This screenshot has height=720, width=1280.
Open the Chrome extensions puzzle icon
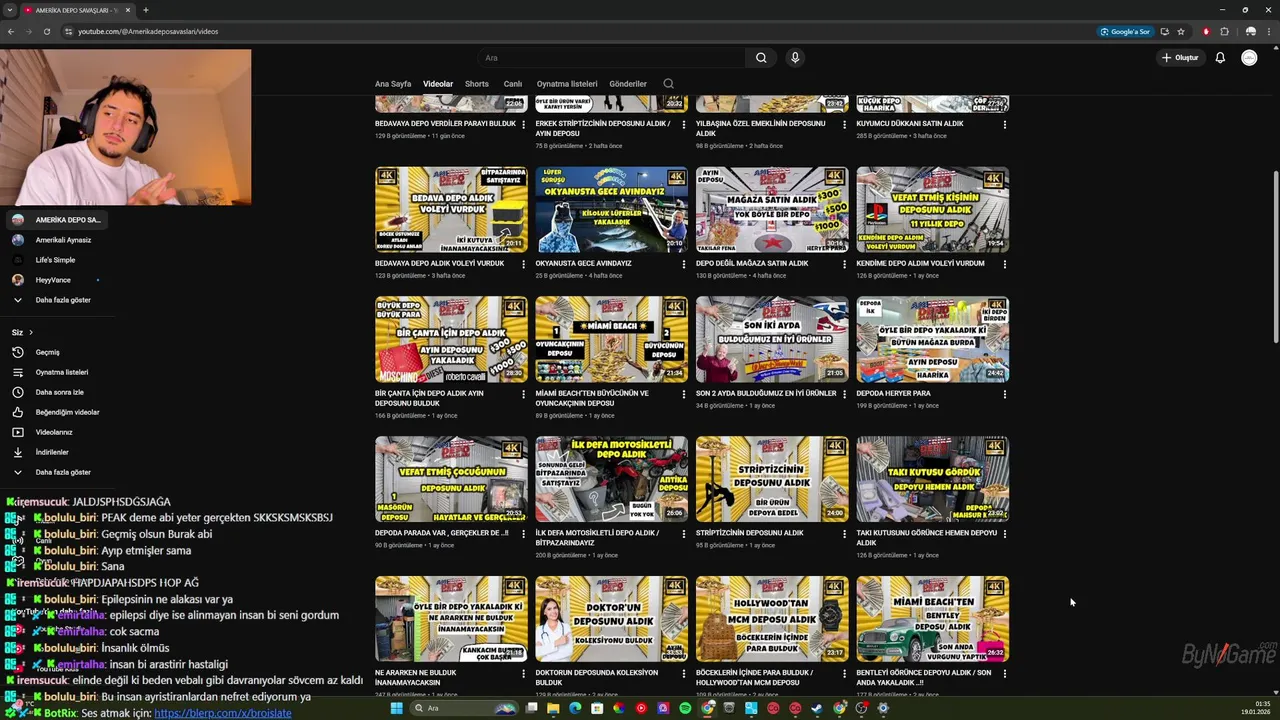1224,31
